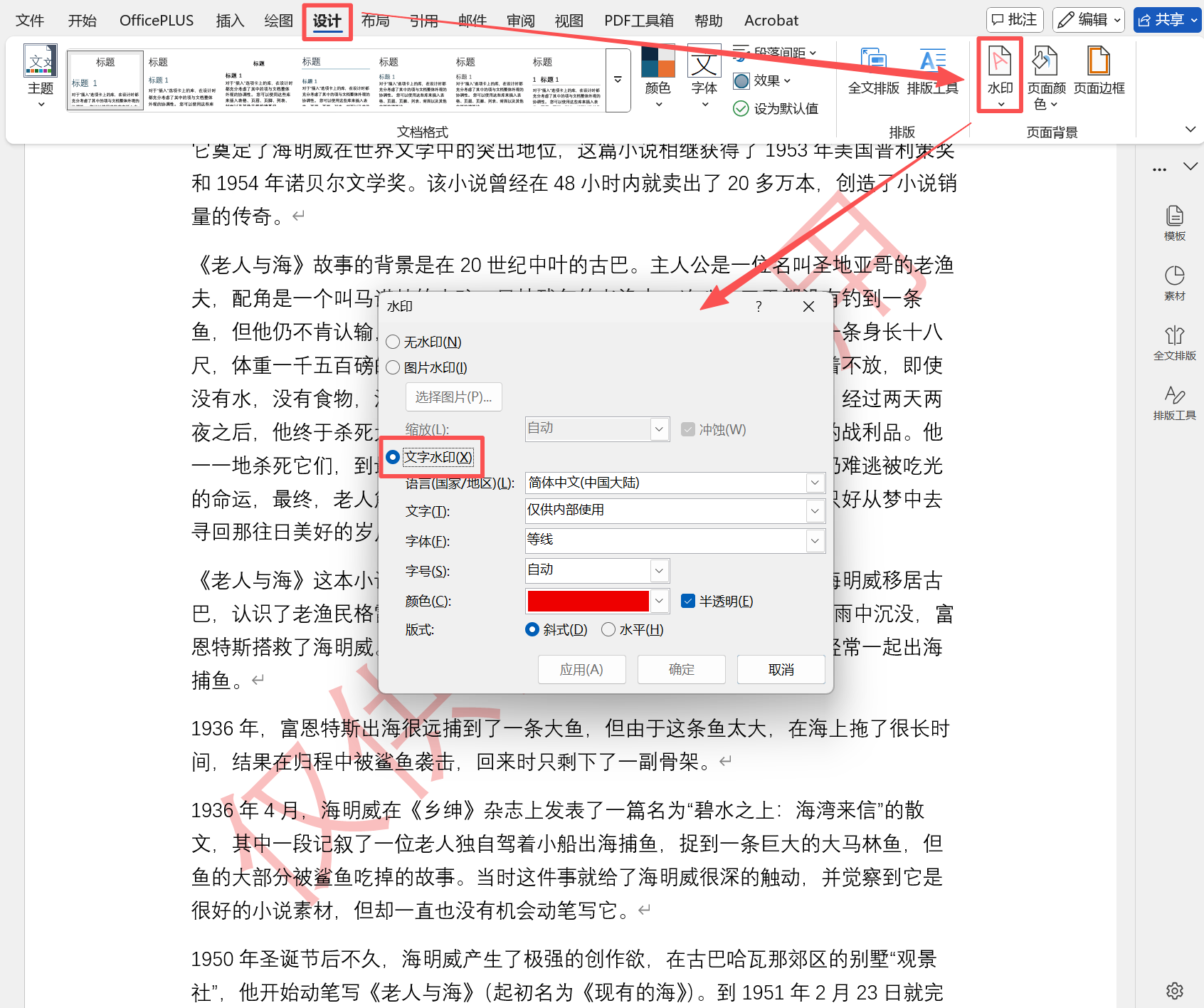Image resolution: width=1204 pixels, height=1008 pixels.
Task: Enable the 冲蚀 washout checkbox
Action: point(688,429)
